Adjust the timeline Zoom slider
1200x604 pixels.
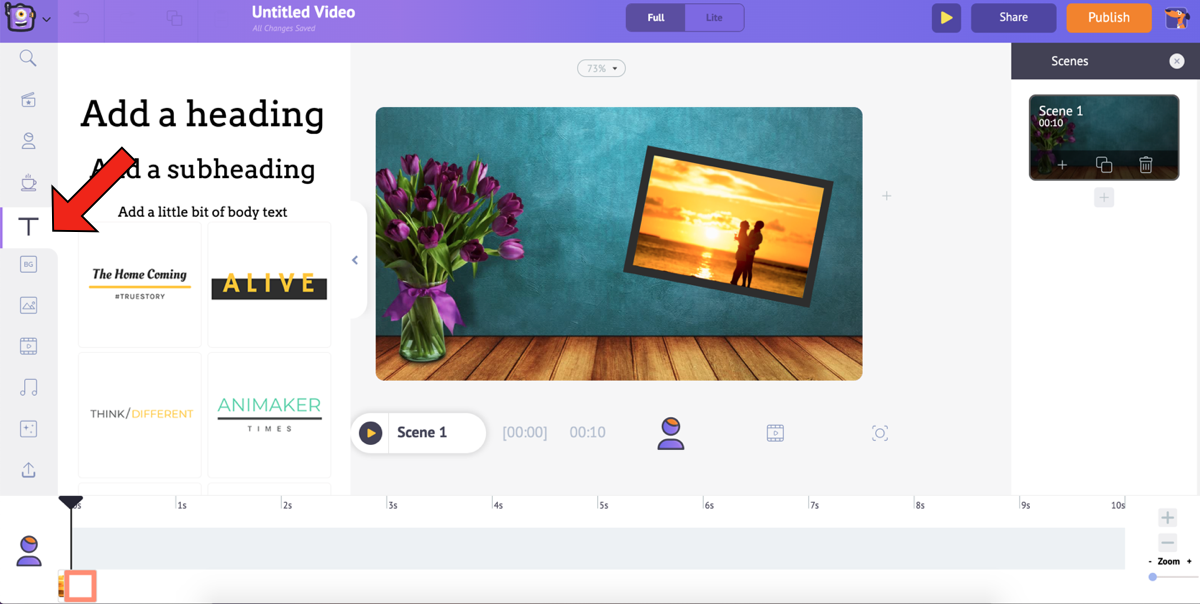1153,577
